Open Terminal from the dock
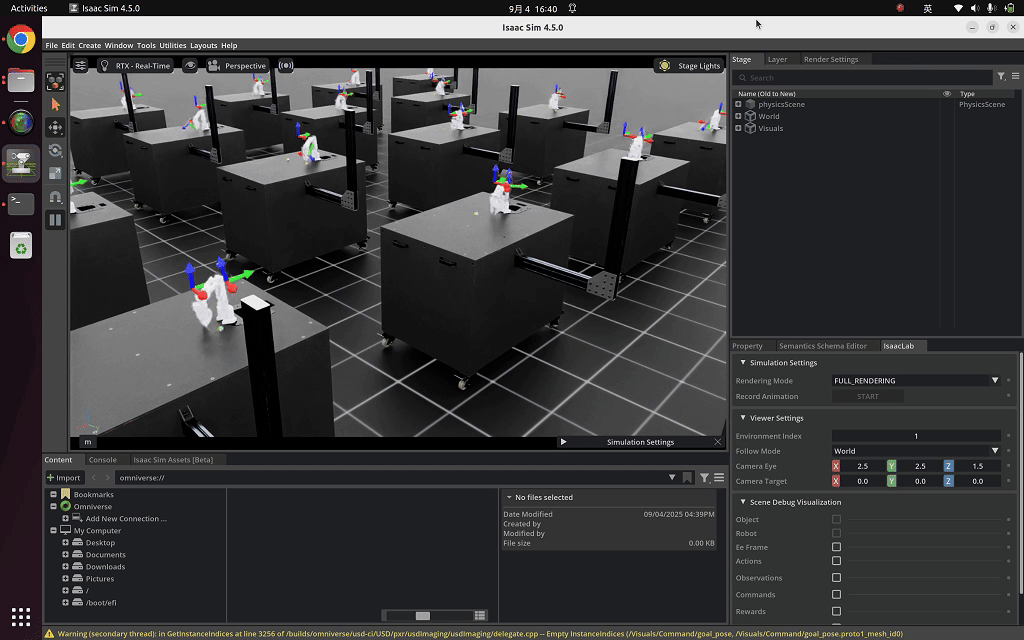Viewport: 1024px width, 640px height. [x=21, y=204]
